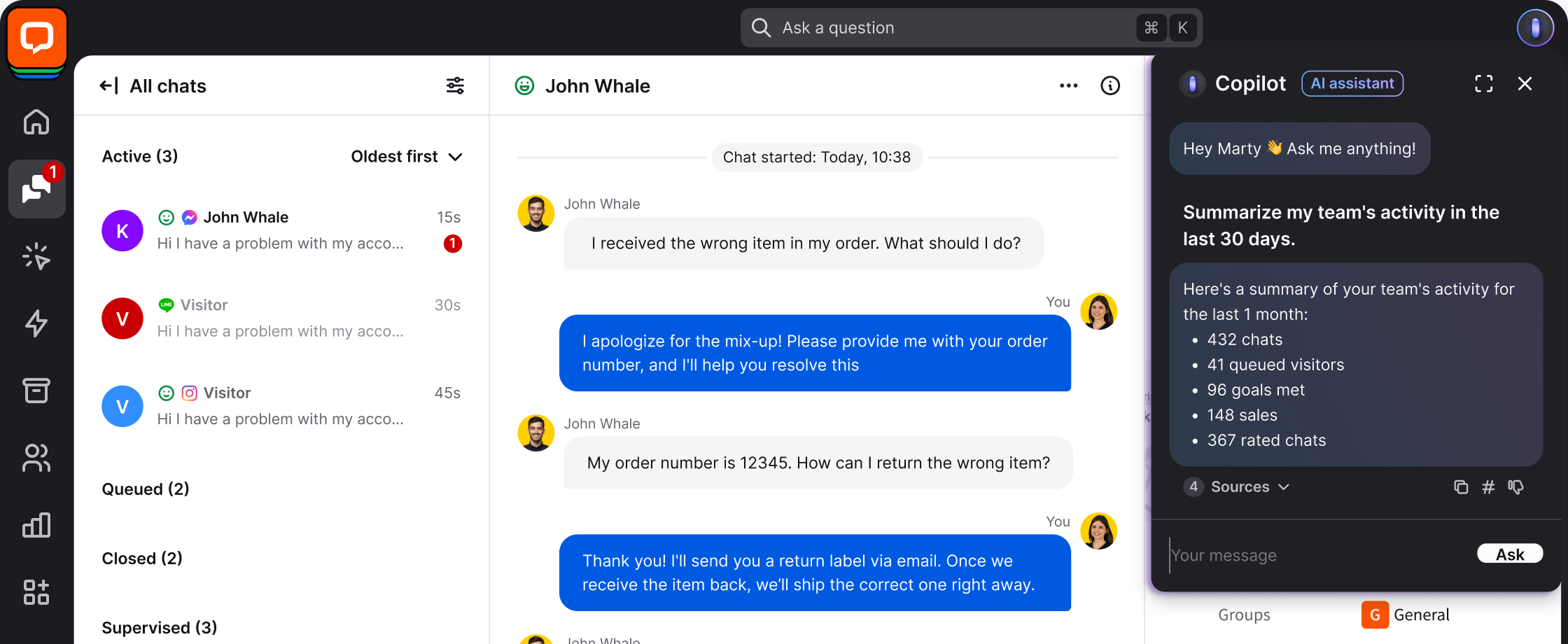Click the Automation lightning bolt icon
This screenshot has width=1568, height=644.
tap(36, 323)
